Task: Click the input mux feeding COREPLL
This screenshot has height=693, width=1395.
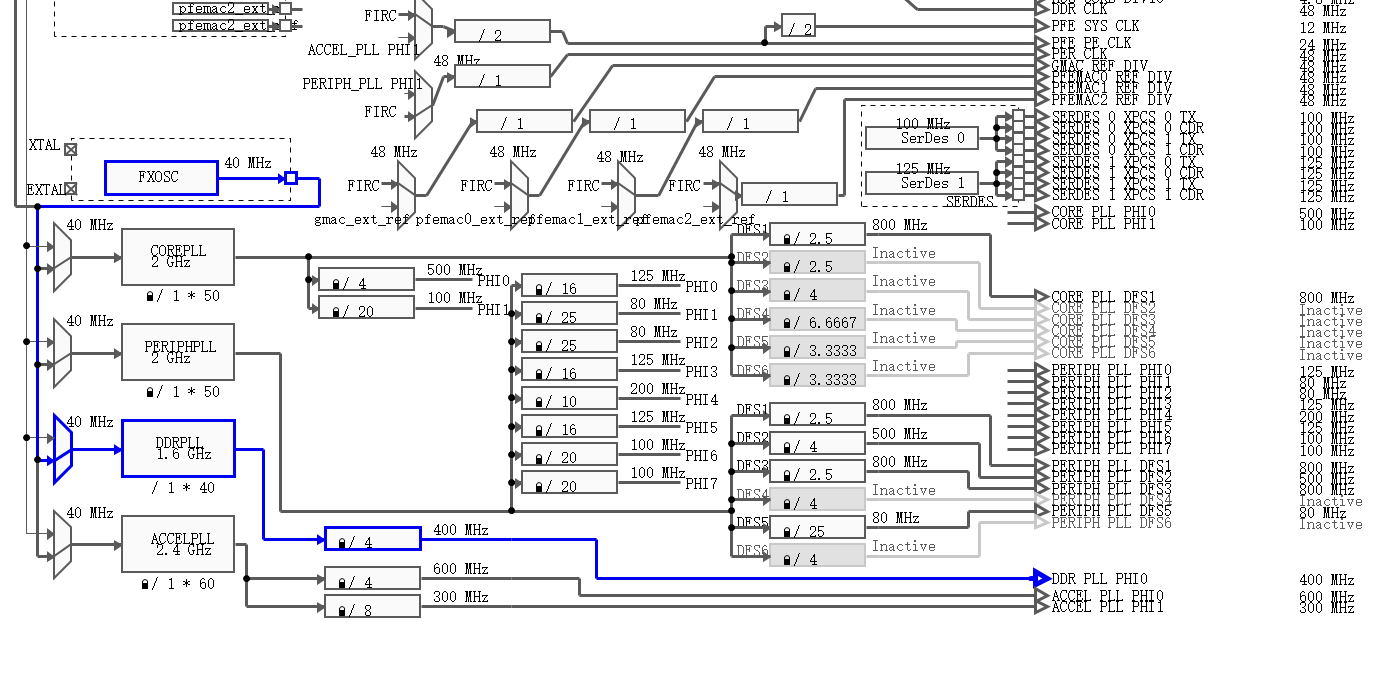Action: (62, 257)
